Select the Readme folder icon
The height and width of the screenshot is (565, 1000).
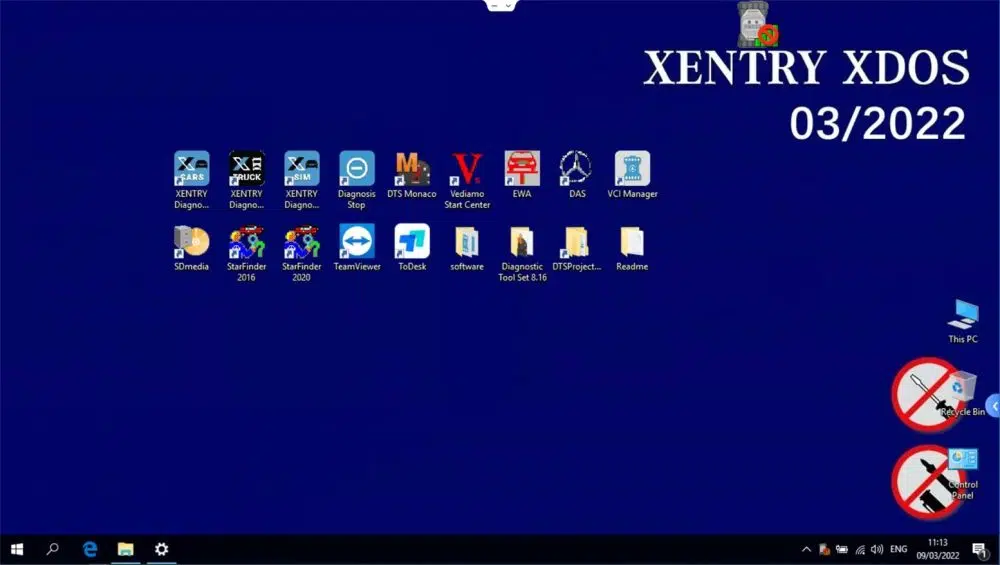tap(632, 248)
